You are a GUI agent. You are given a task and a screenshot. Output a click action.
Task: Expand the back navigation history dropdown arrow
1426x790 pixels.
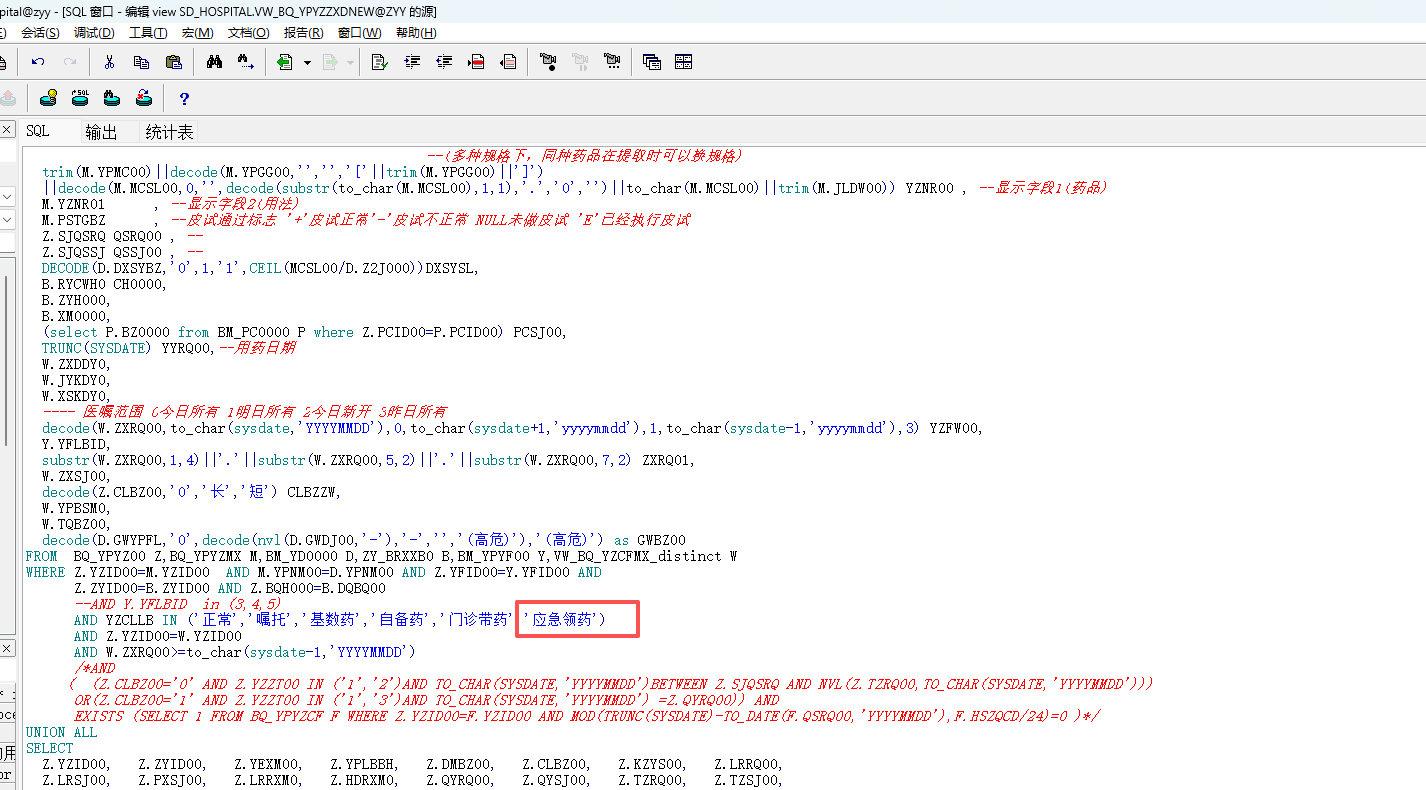(307, 62)
